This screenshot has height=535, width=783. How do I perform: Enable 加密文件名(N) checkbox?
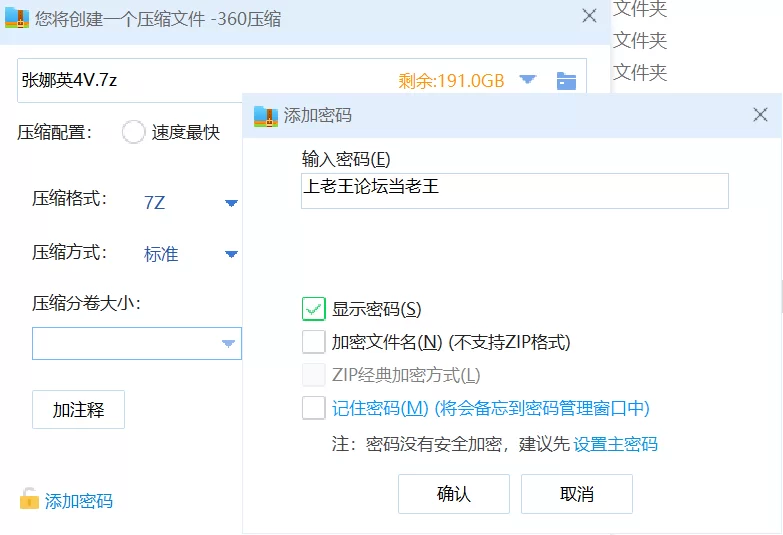pyautogui.click(x=314, y=342)
